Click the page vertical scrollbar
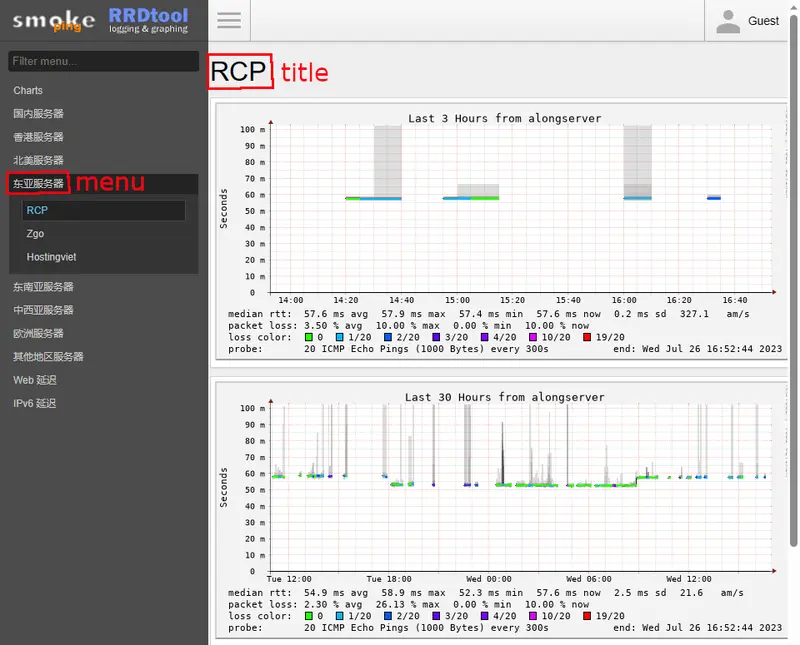Screen dimensions: 800x645 pos(794,300)
